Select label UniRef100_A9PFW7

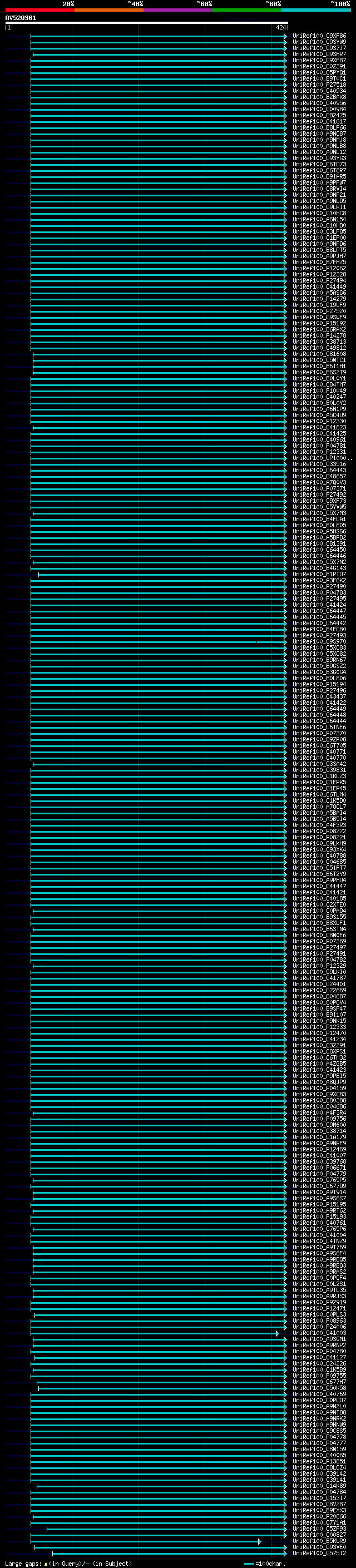319,182
